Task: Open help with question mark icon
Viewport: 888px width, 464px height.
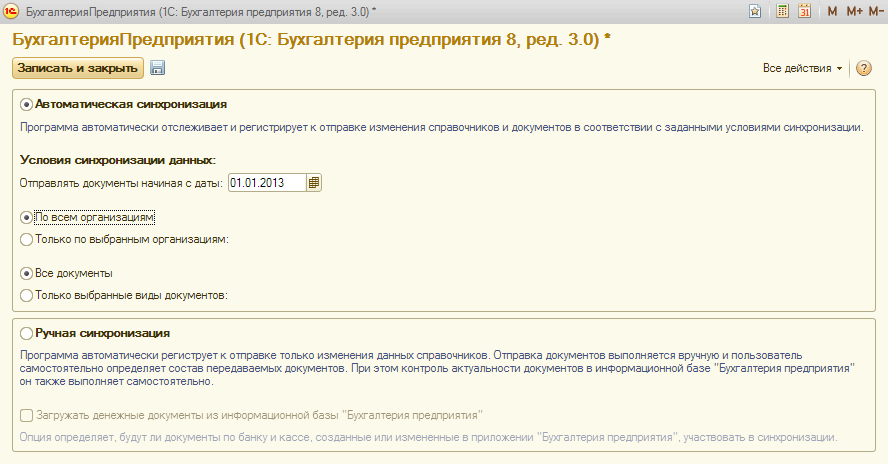Action: 864,69
